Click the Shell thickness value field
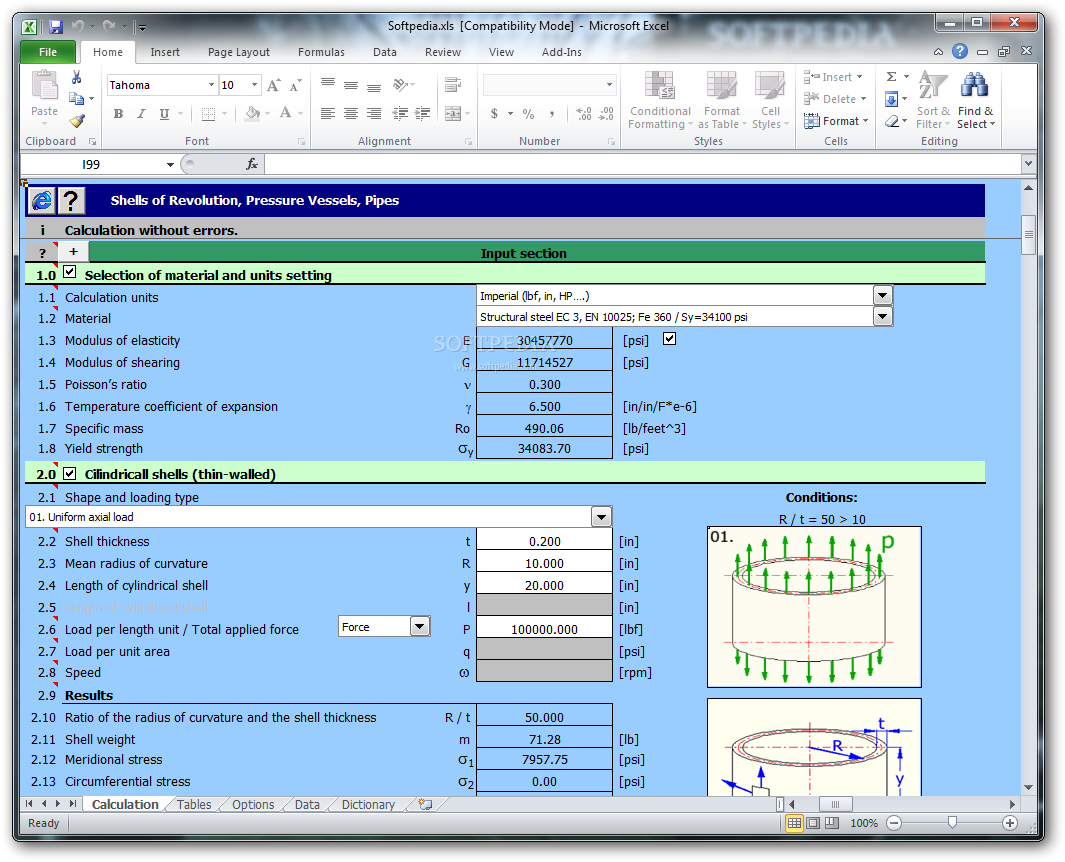This screenshot has height=862, width=1065. (x=544, y=541)
